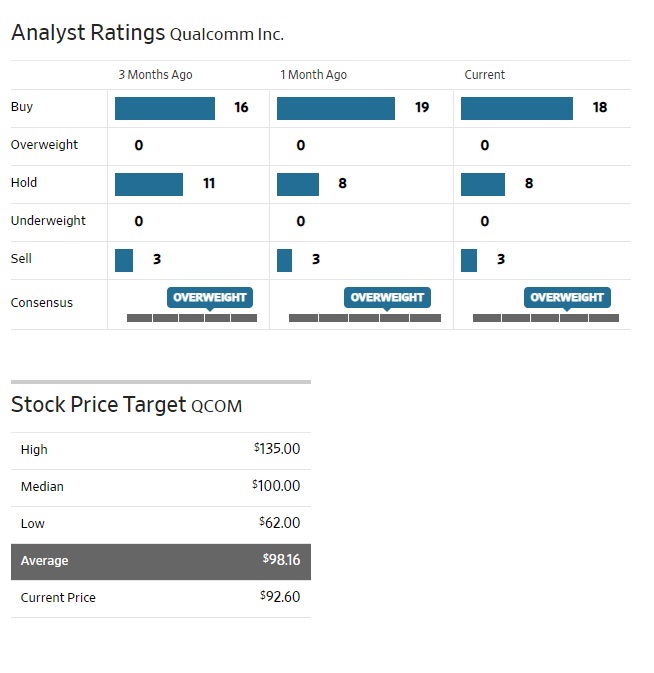Screen dimensions: 654x673
Task: Click the Current Price value $92.60
Action: click(x=280, y=598)
